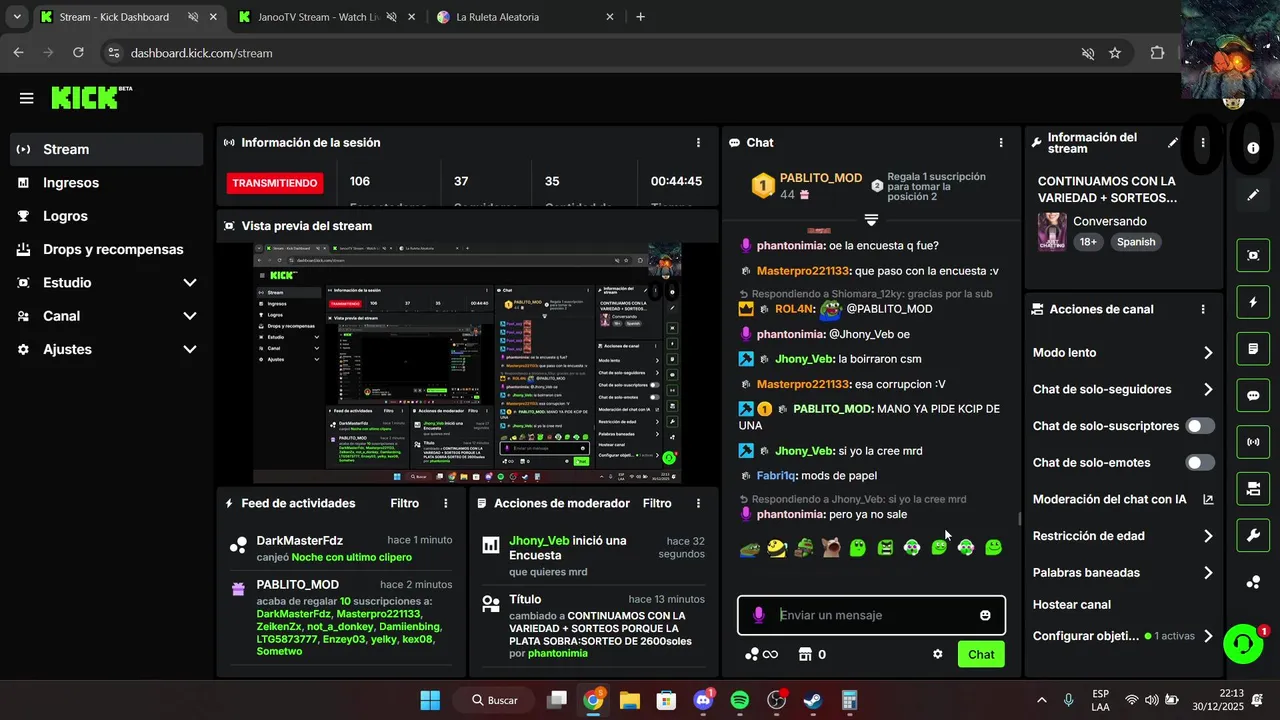Open Steam from the taskbar
Image resolution: width=1280 pixels, height=720 pixels.
813,700
